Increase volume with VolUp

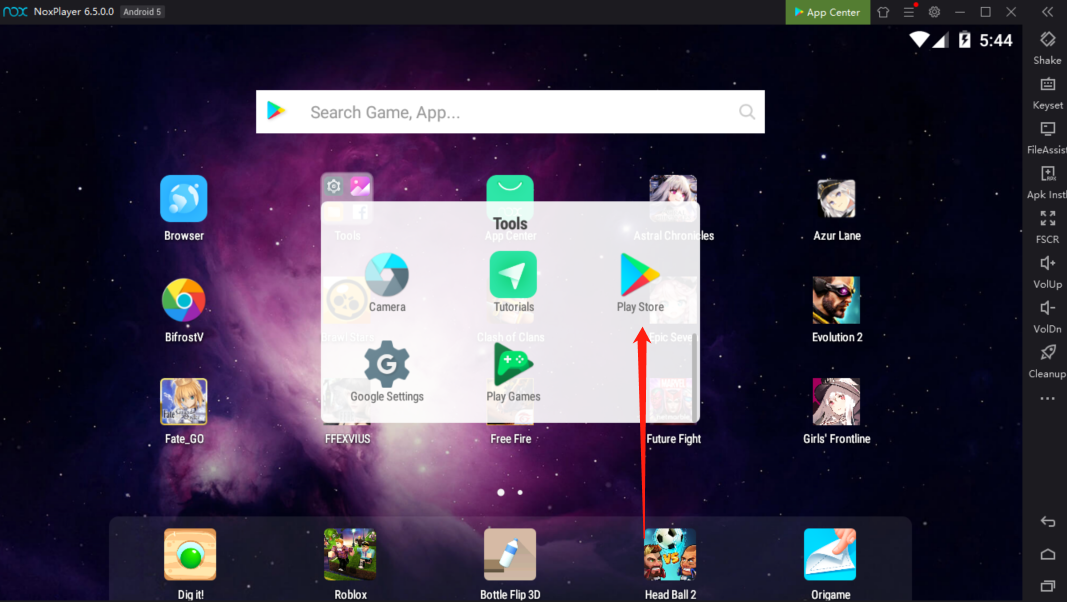[x=1047, y=264]
